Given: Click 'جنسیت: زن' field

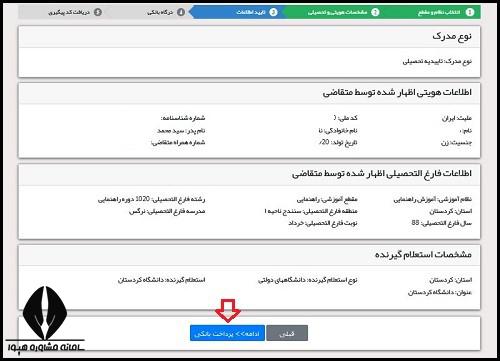Looking at the screenshot, I should (x=456, y=143).
